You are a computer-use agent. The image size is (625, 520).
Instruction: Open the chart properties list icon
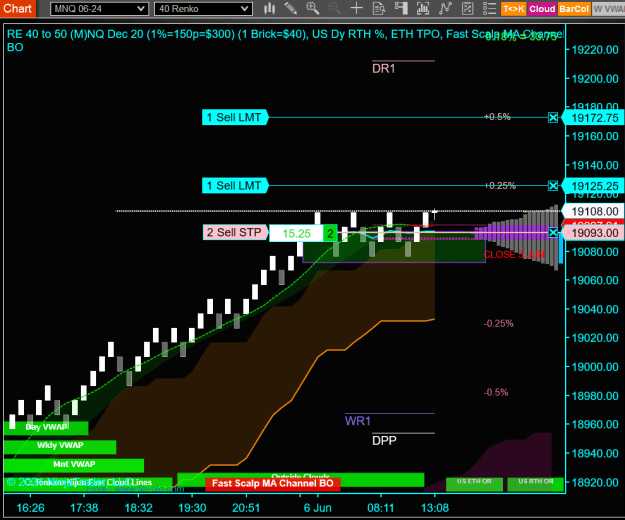[x=489, y=8]
